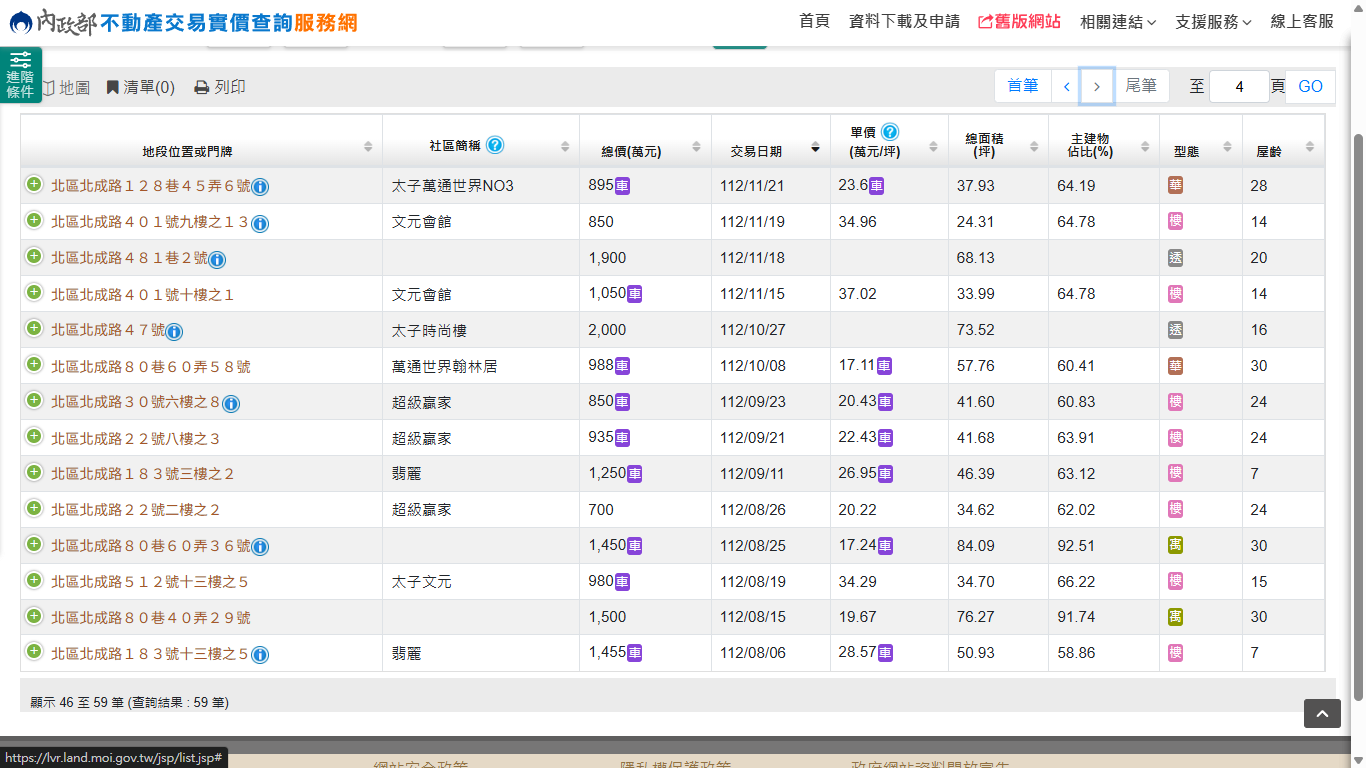Open the 地圖 map view
The width and height of the screenshot is (1366, 768).
tap(66, 87)
